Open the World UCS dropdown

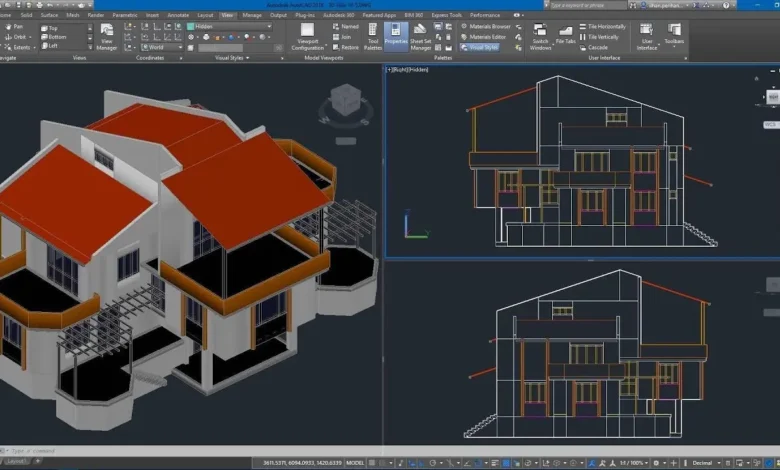point(162,47)
